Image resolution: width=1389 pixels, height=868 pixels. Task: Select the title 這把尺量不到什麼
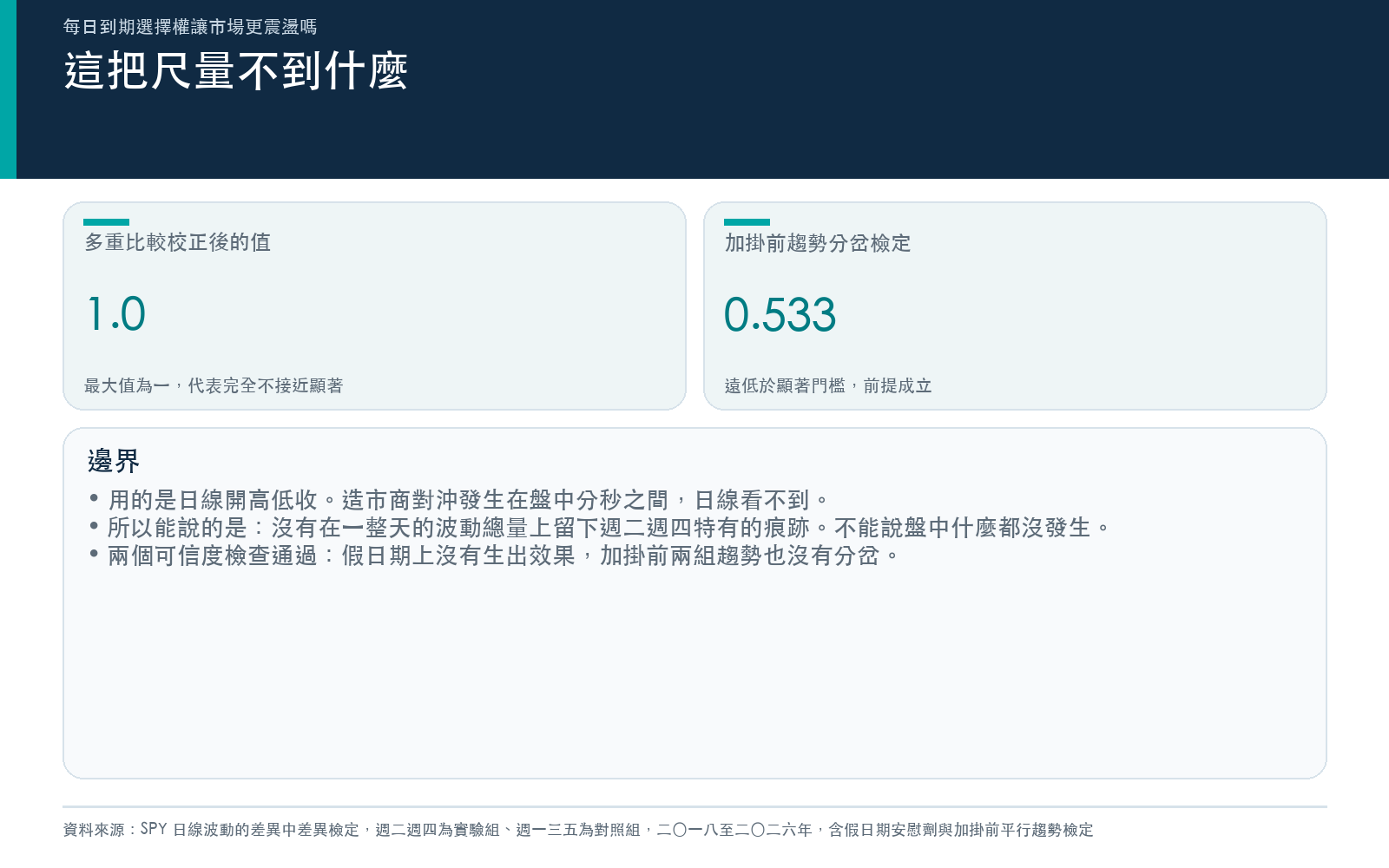pos(236,71)
